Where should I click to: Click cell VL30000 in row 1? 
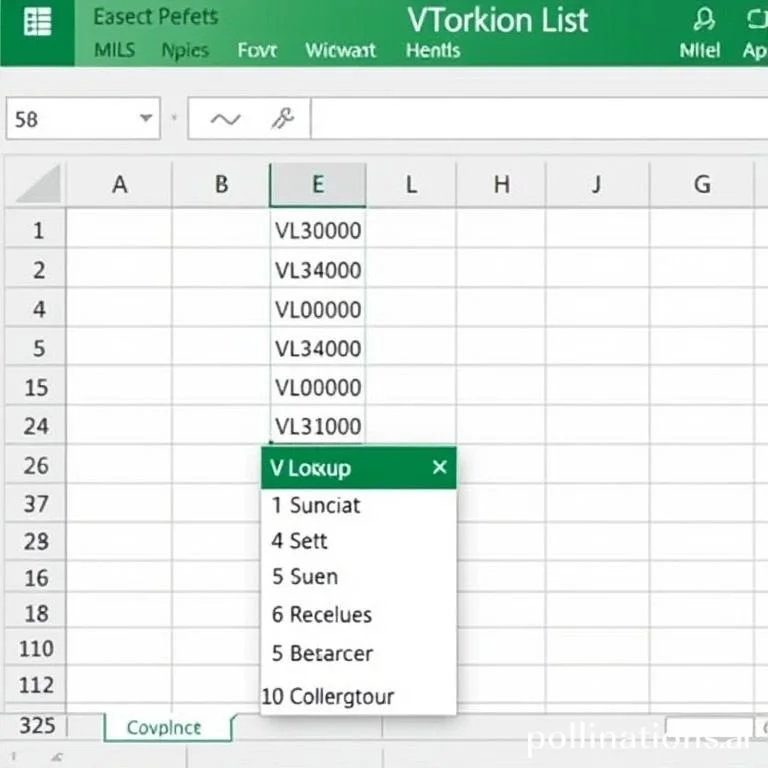point(318,230)
